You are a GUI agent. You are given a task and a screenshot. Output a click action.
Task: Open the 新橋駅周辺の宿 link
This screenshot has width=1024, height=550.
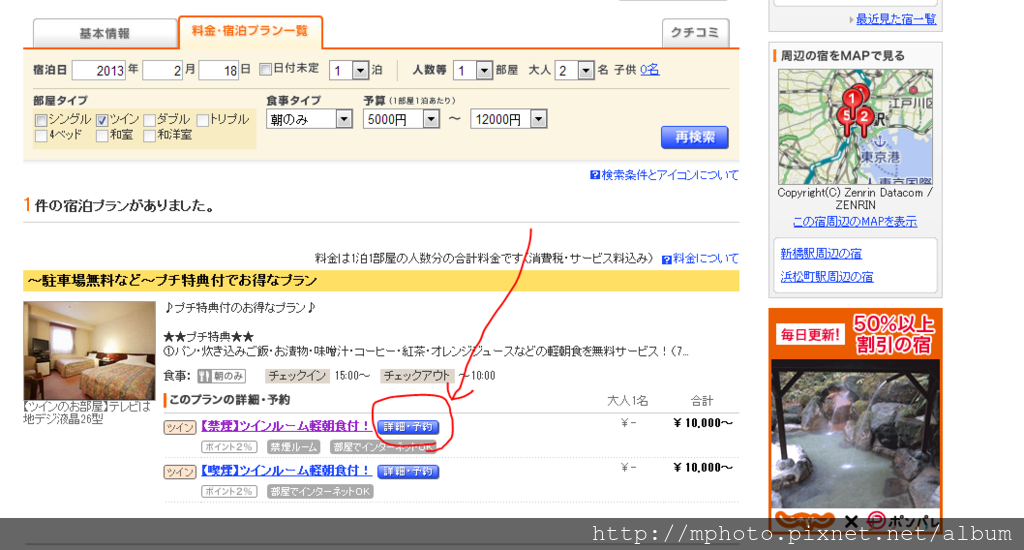point(821,253)
